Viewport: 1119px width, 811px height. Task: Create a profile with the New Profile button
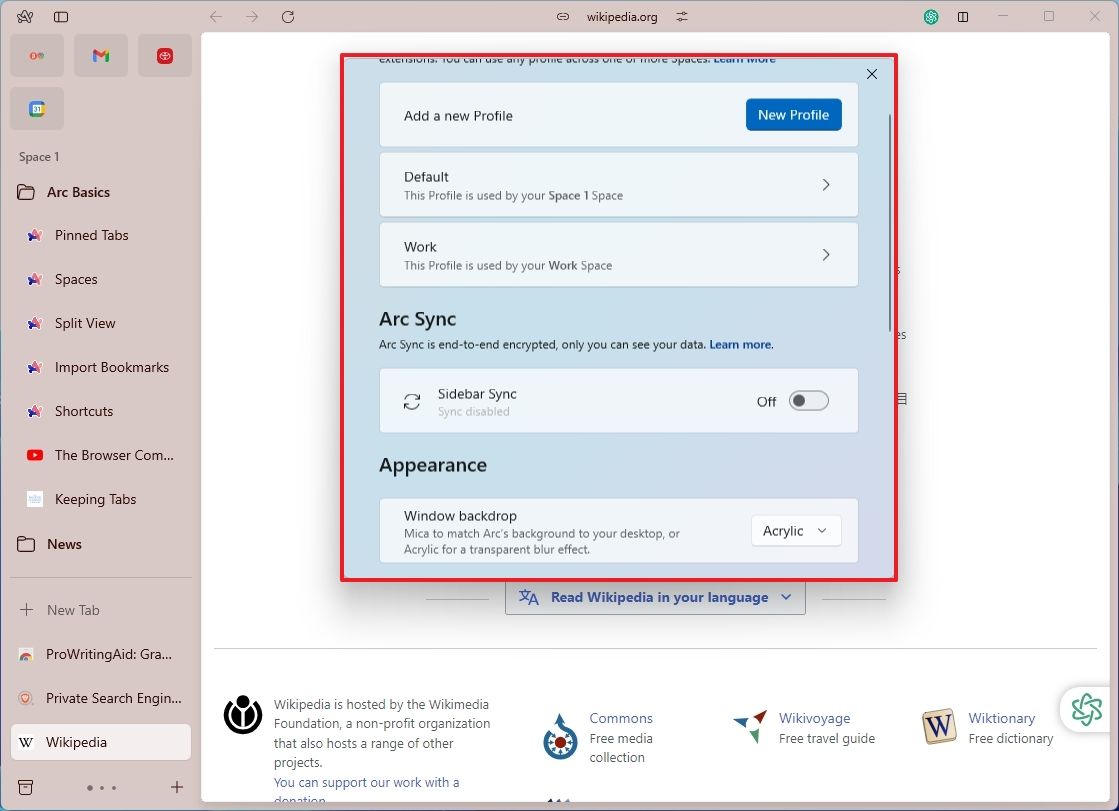tap(793, 114)
